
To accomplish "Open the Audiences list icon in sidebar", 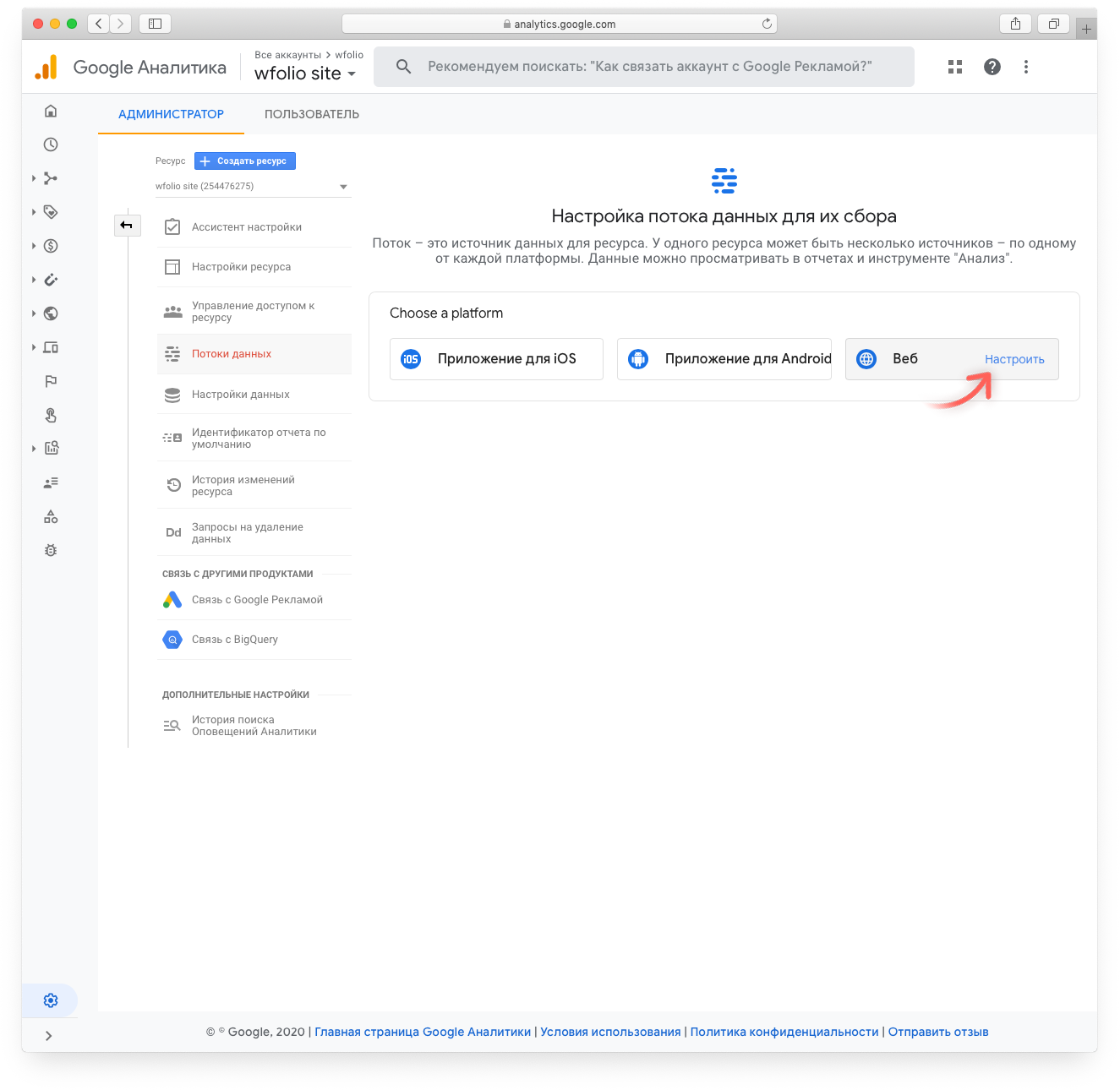I will pyautogui.click(x=51, y=482).
